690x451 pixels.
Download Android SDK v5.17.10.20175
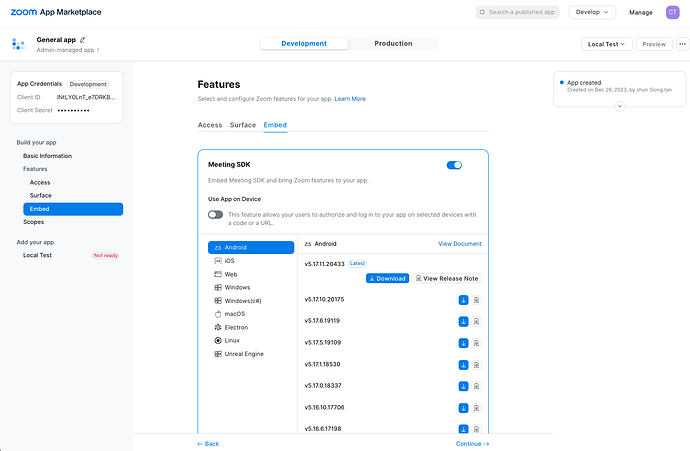[463, 300]
